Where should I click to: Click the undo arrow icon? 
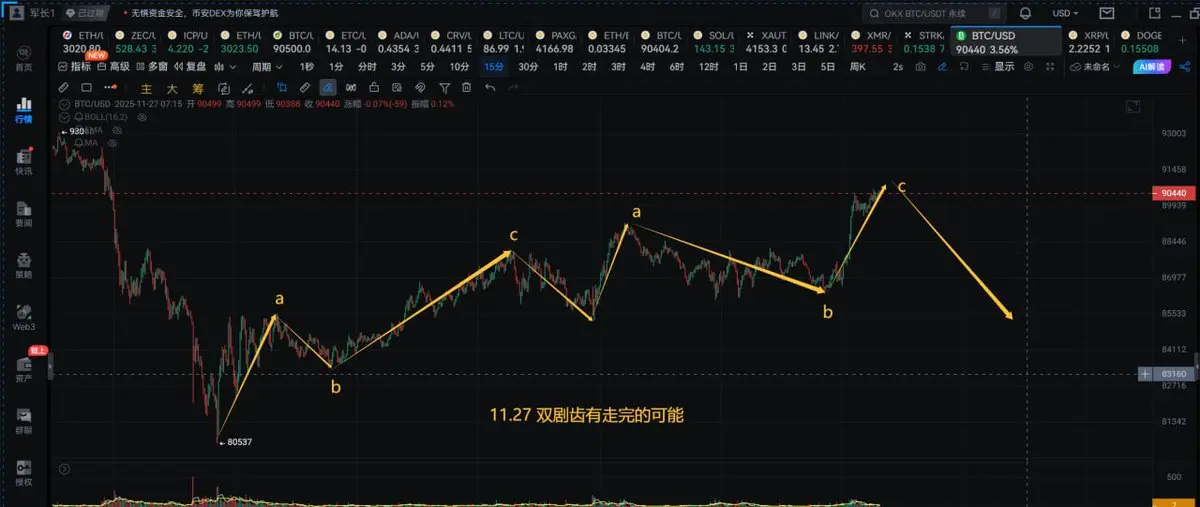click(x=490, y=87)
